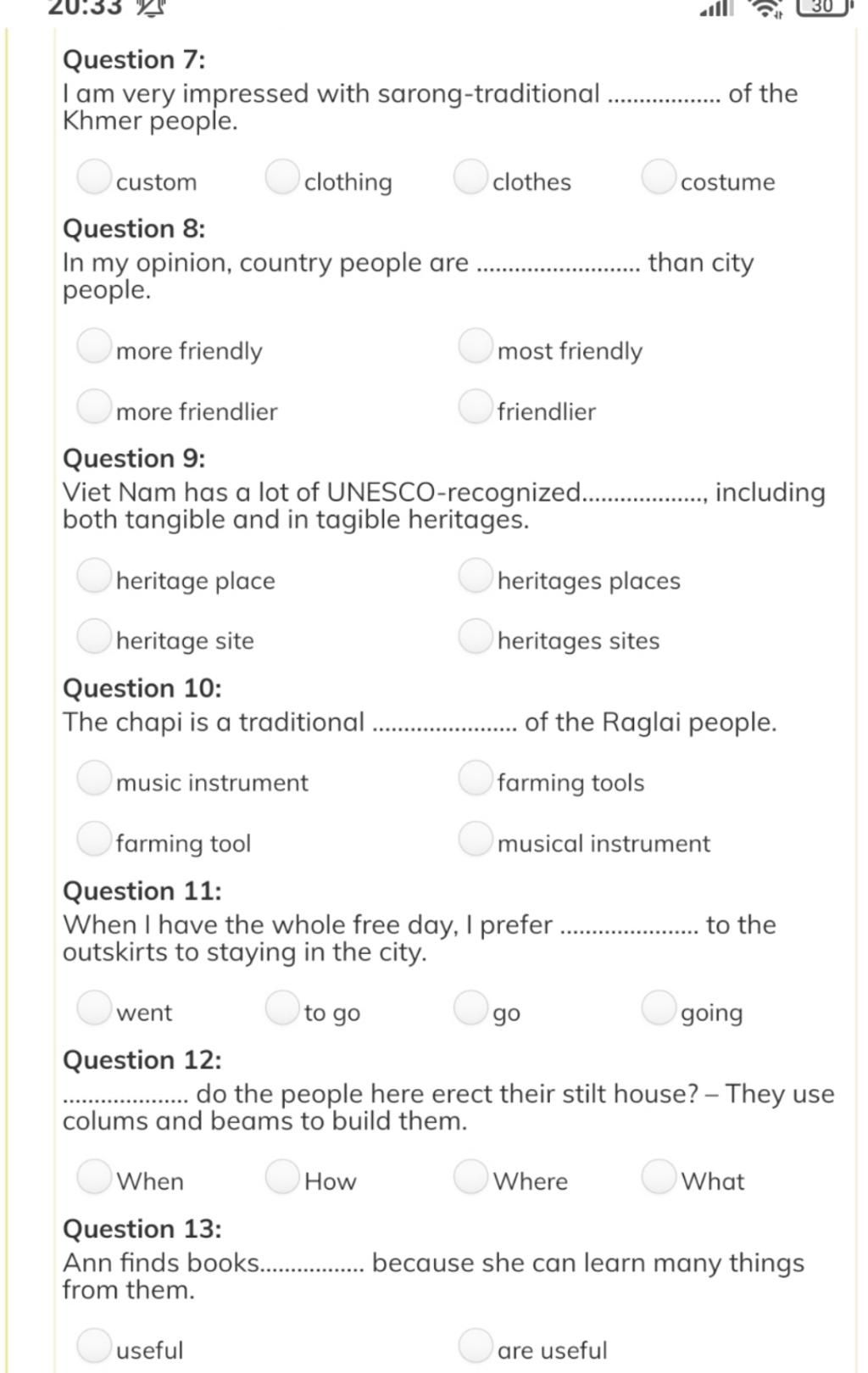
Task: Select 'farming tools' radio button
Action: click(x=476, y=778)
